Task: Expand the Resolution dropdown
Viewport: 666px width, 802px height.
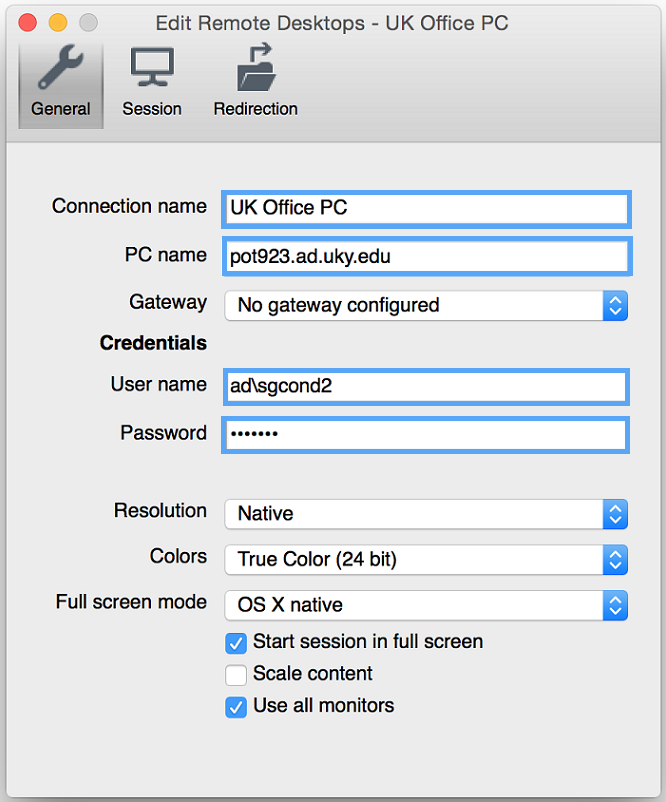Action: [x=426, y=514]
